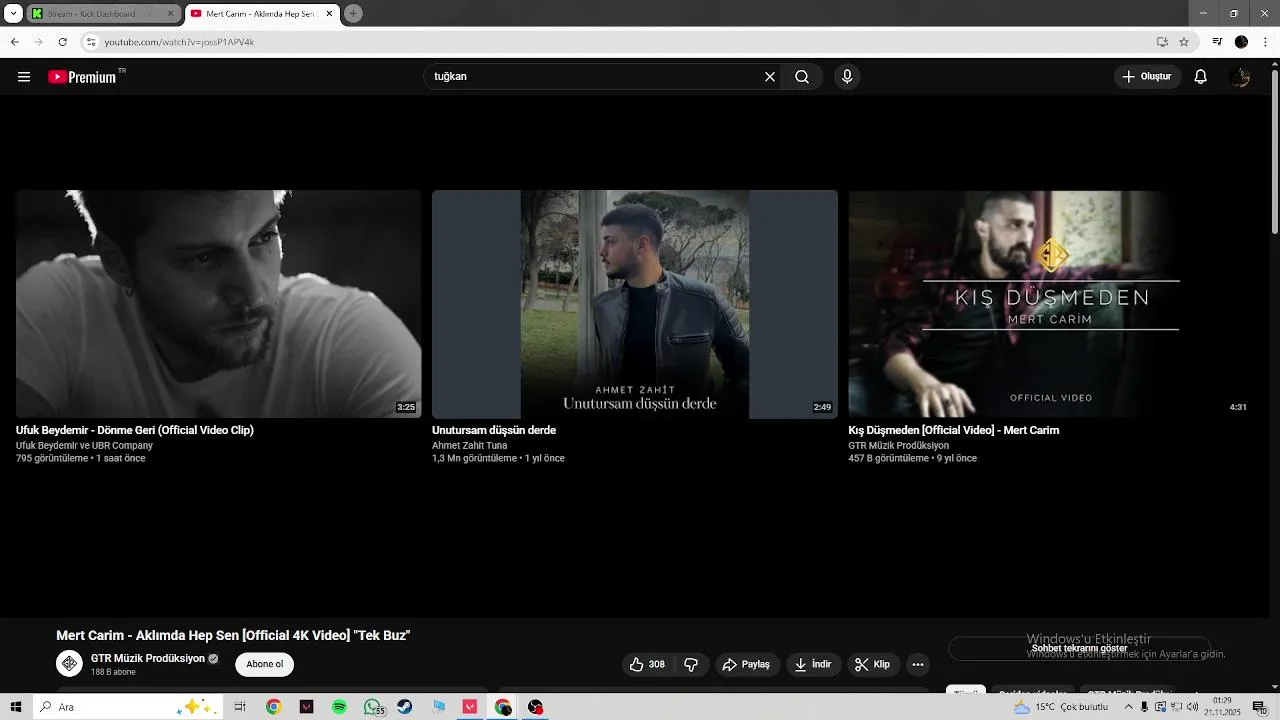The image size is (1280, 720).
Task: Open WhatsApp from the taskbar
Action: [x=373, y=707]
